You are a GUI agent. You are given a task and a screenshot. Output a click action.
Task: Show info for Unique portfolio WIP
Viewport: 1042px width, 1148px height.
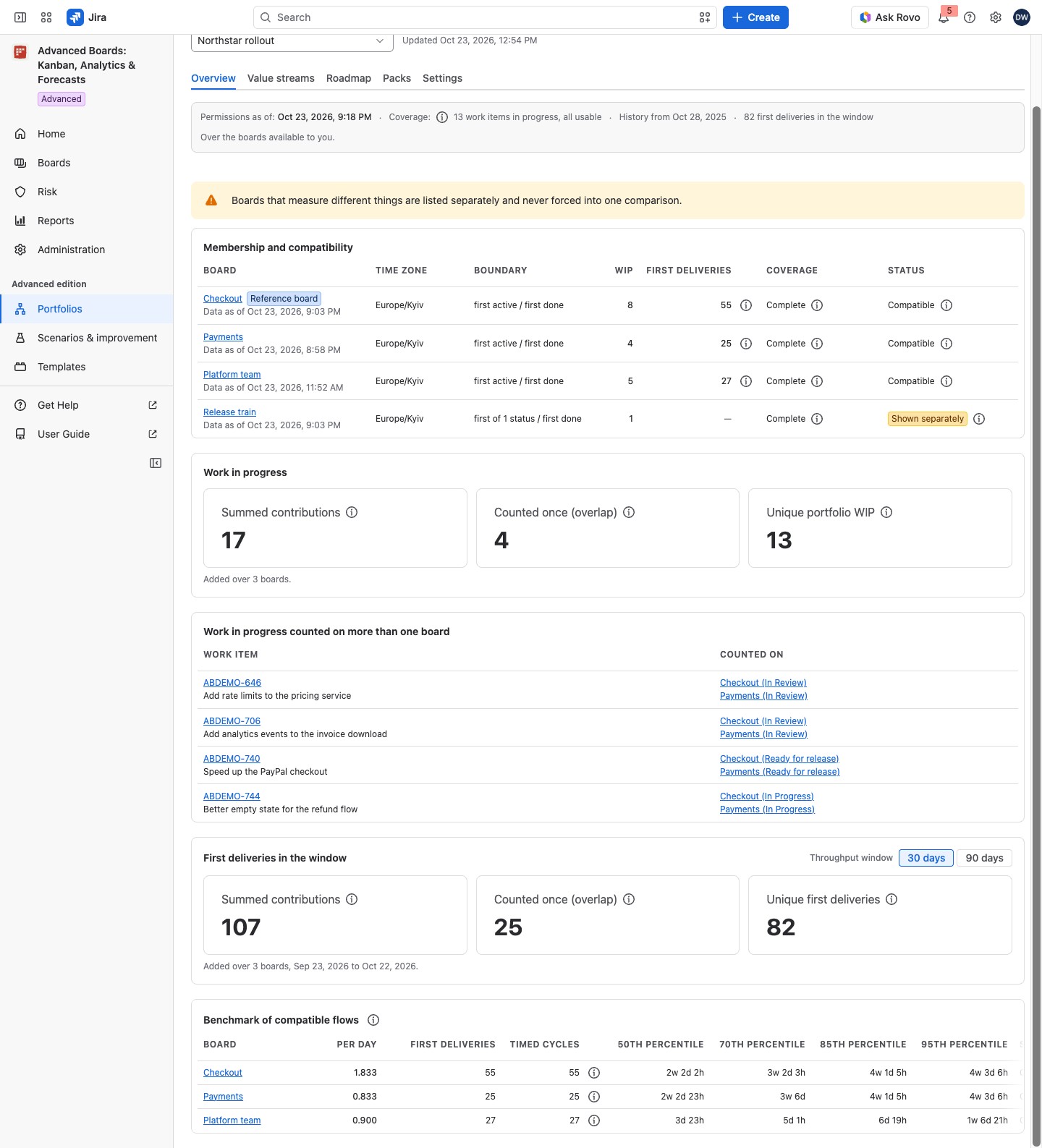click(x=886, y=512)
